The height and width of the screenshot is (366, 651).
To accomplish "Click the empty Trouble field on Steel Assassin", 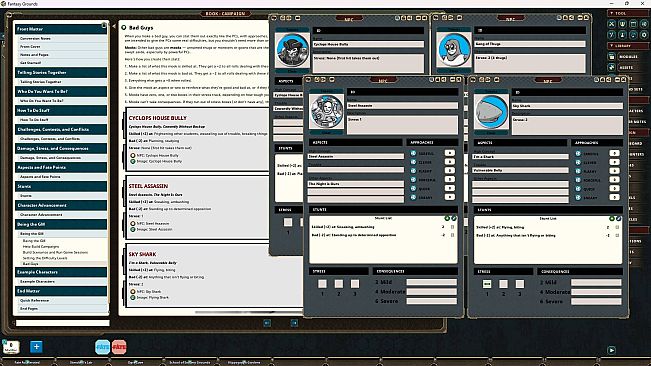I will coord(355,170).
